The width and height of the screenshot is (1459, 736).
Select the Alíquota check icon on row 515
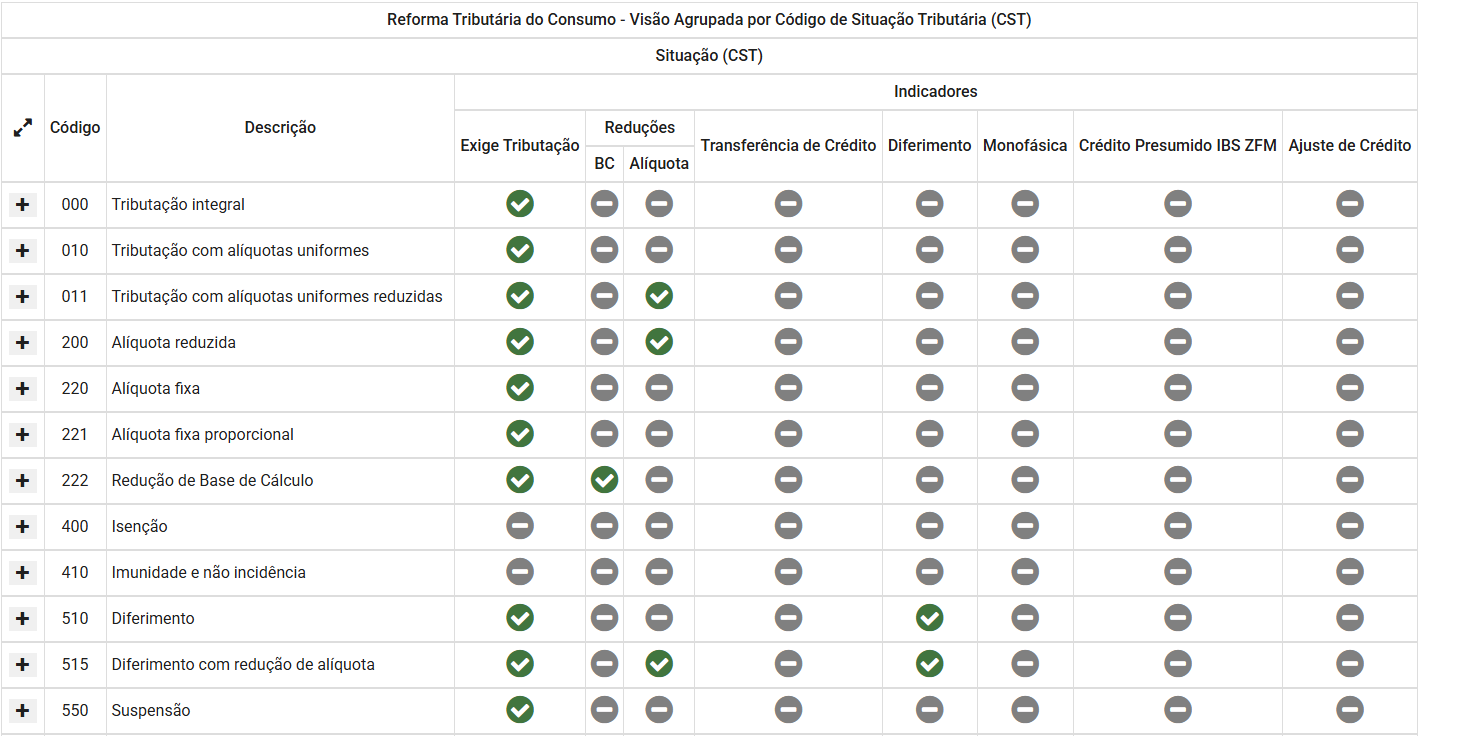tap(658, 664)
